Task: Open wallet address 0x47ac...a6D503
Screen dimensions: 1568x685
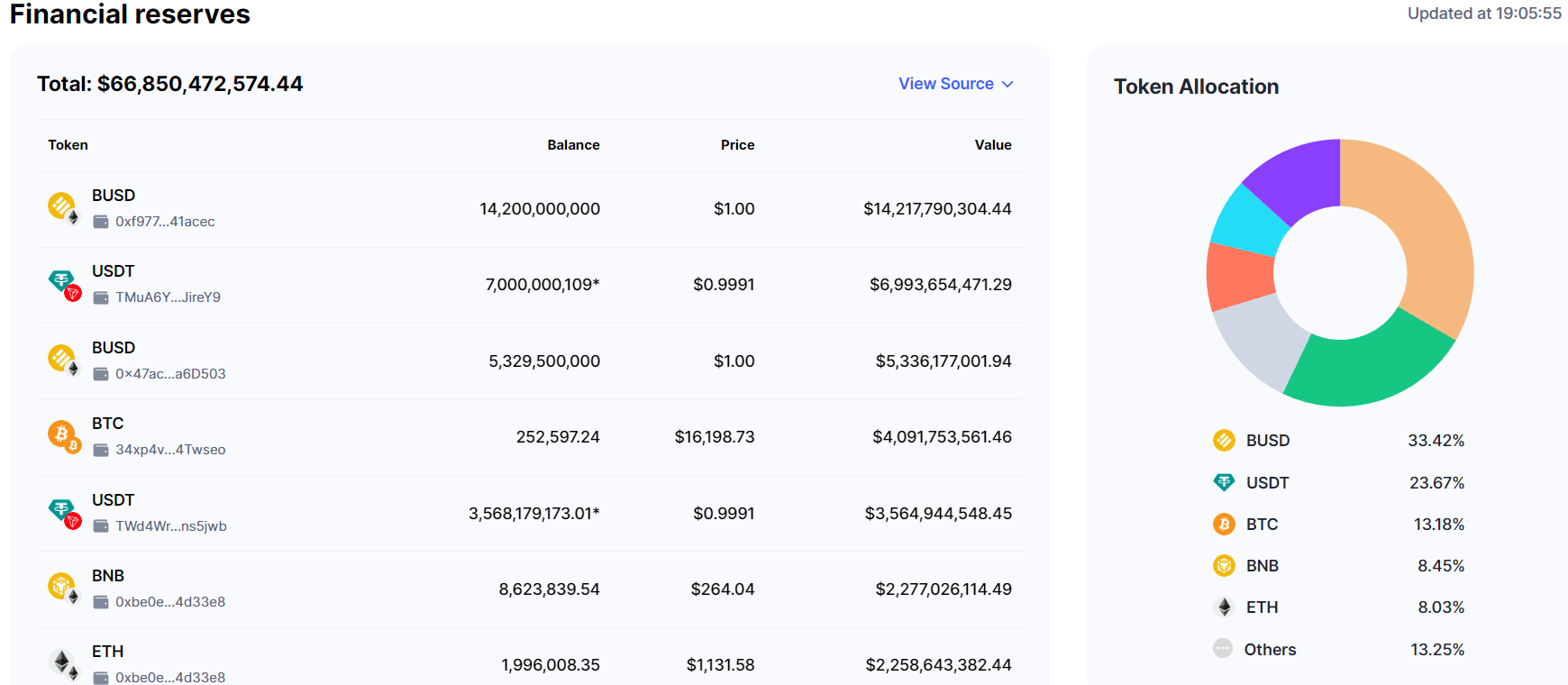Action: click(170, 374)
